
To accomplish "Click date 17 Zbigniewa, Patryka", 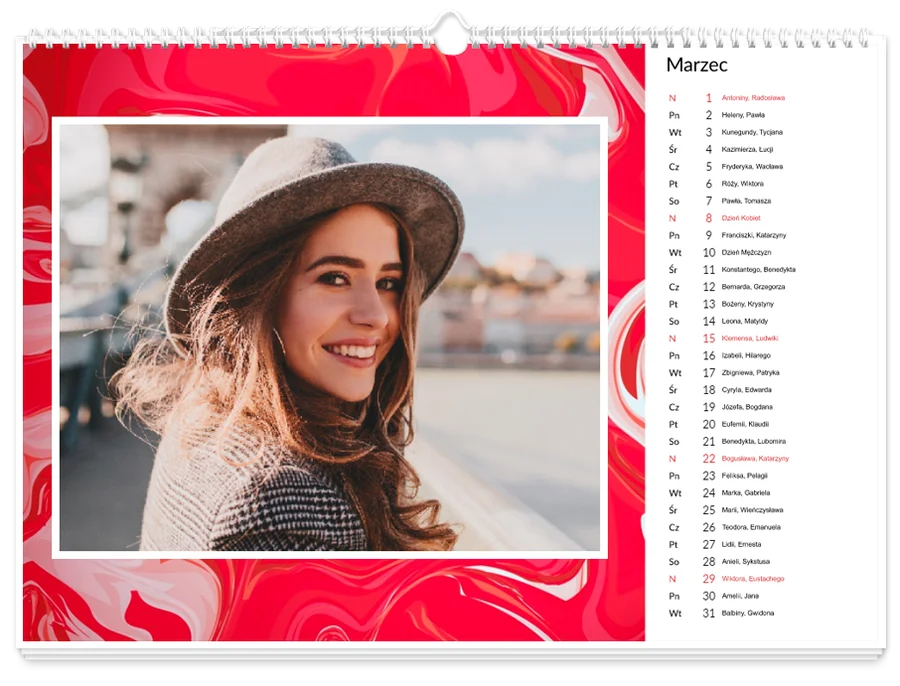I will click(724, 373).
